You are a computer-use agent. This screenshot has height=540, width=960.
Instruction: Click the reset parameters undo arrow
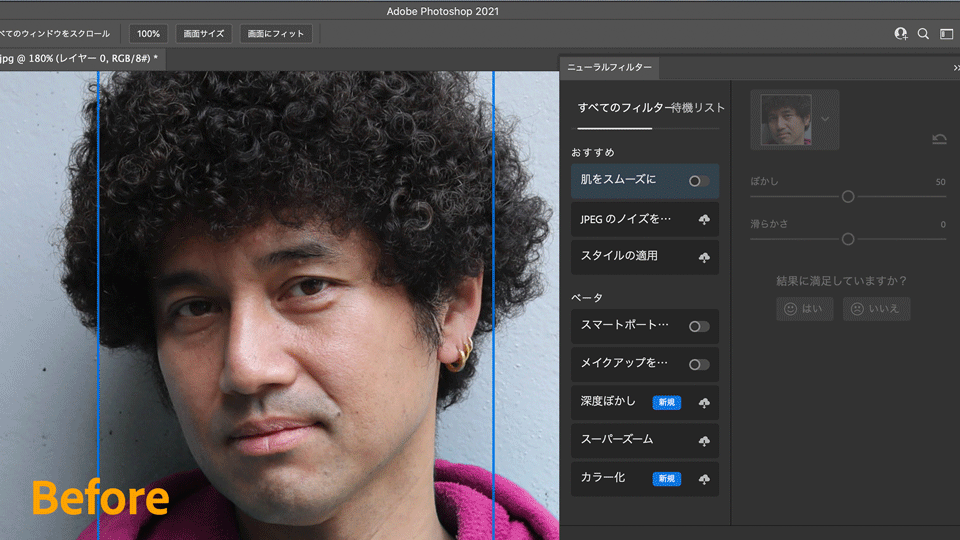pyautogui.click(x=939, y=140)
